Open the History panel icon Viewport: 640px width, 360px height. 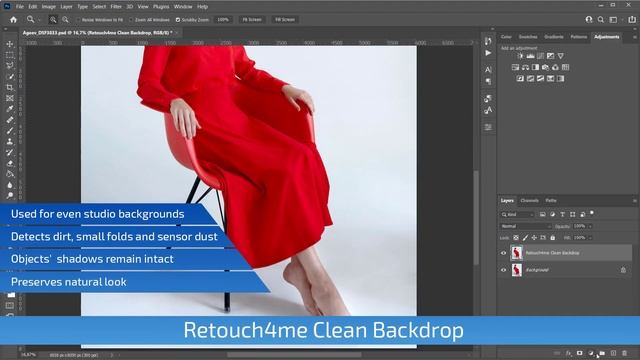pos(488,41)
